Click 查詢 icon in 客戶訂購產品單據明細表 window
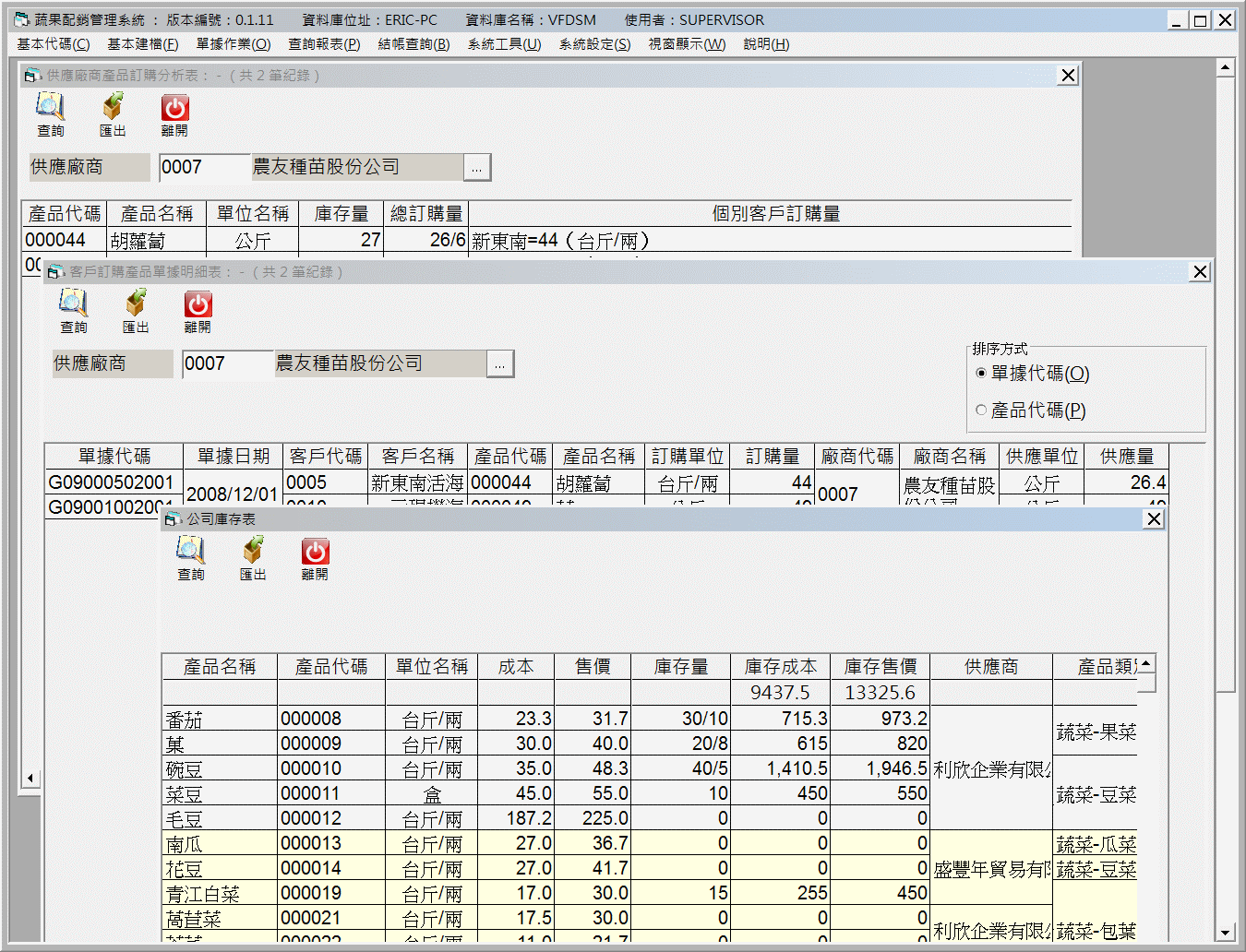 [74, 311]
